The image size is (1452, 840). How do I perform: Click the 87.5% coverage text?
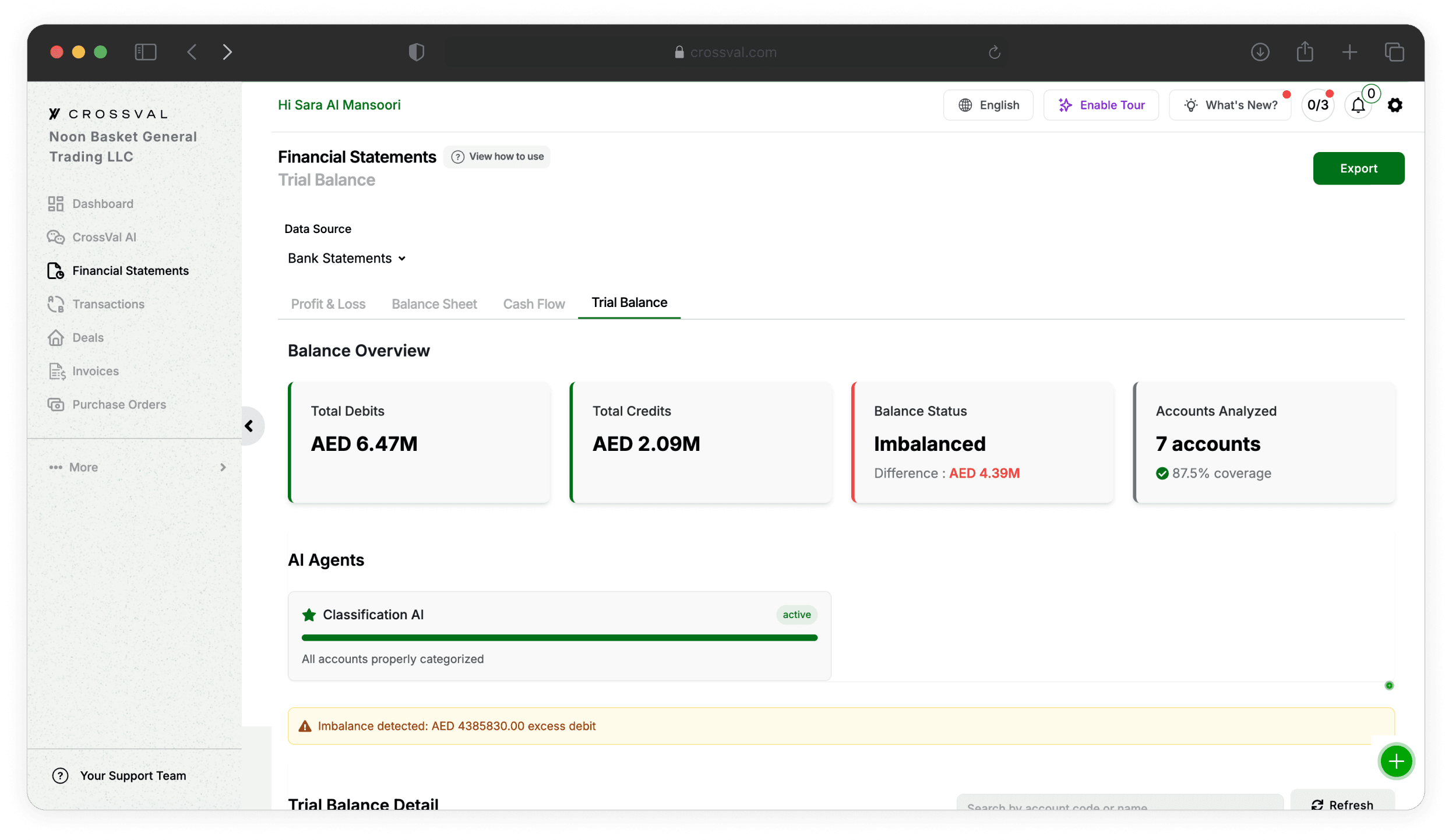coord(1221,474)
